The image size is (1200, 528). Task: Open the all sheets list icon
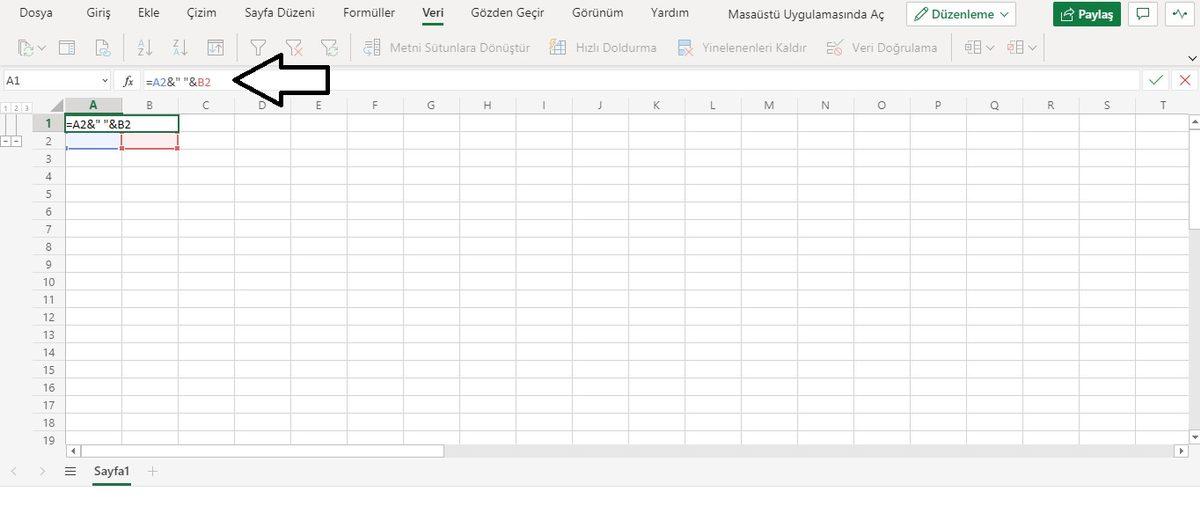point(70,470)
